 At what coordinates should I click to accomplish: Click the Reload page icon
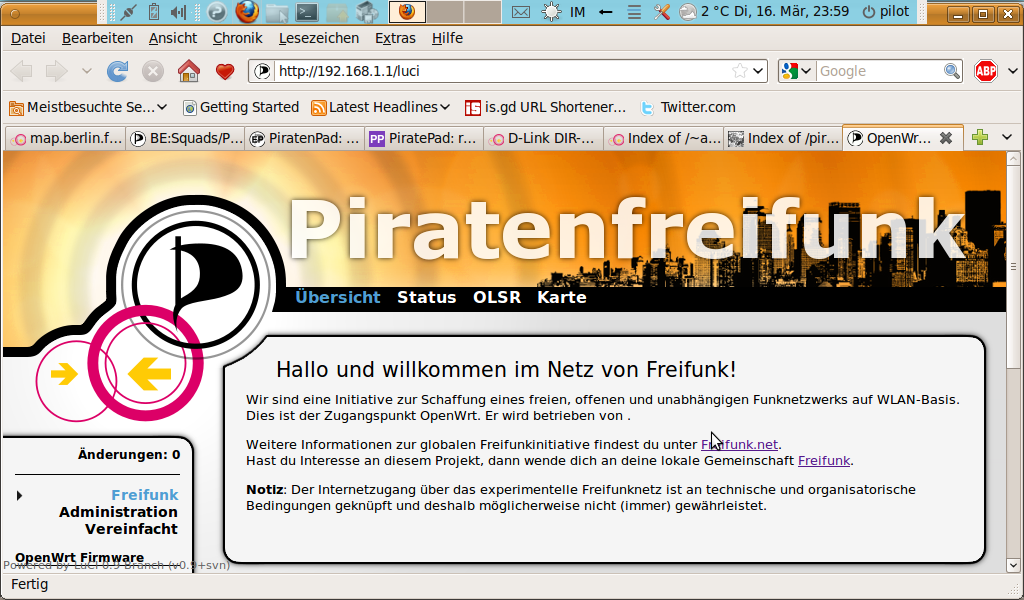[118, 71]
